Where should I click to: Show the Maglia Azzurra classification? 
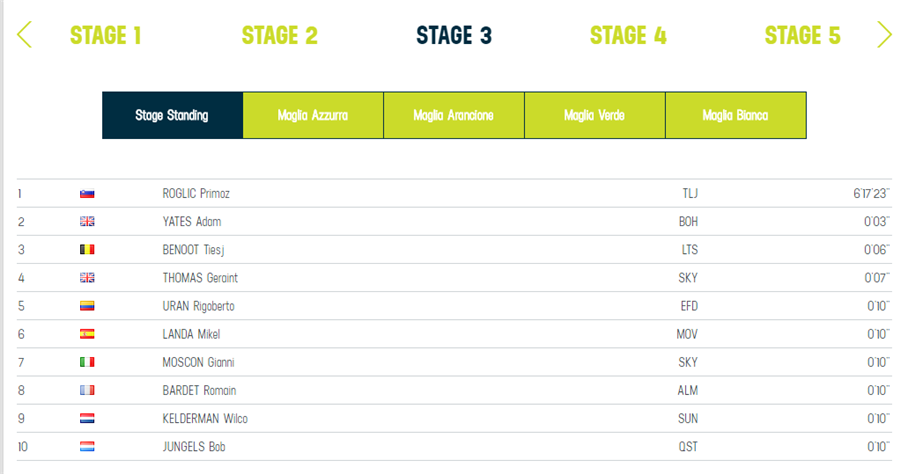[313, 116]
